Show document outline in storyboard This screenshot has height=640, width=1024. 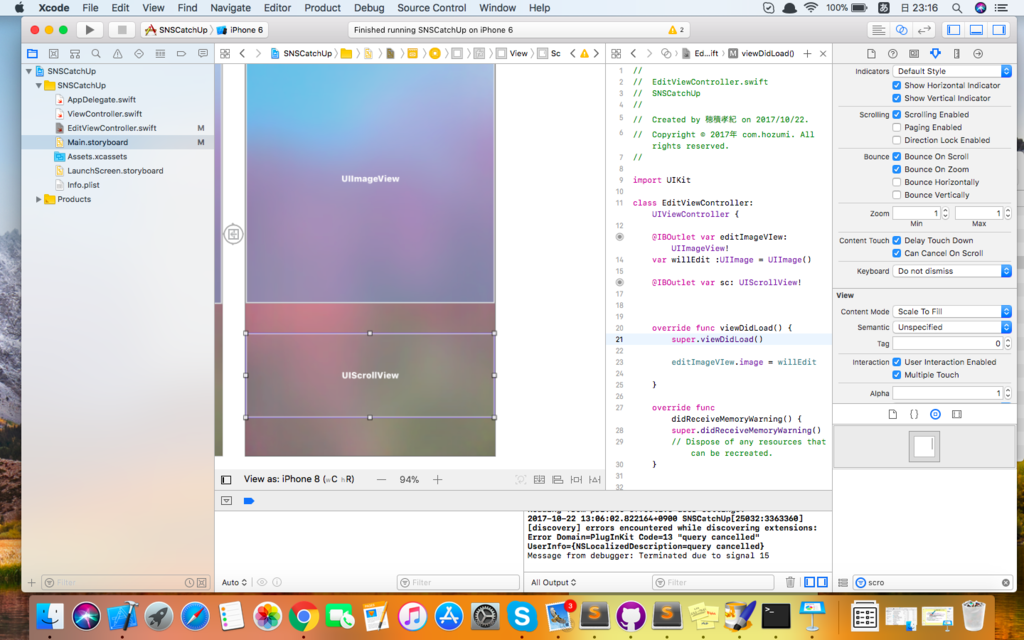[x=226, y=479]
